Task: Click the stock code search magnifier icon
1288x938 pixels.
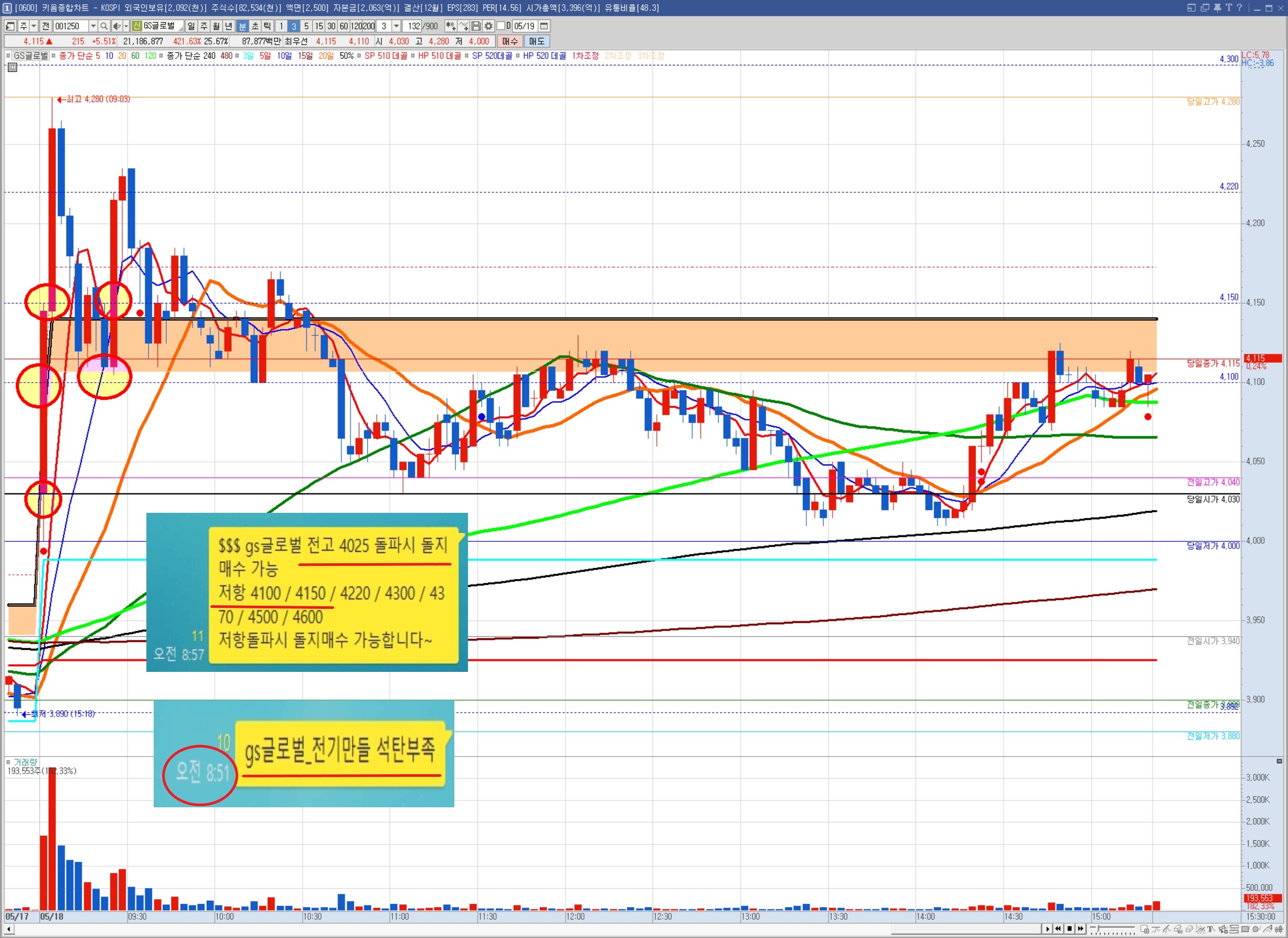Action: (103, 26)
